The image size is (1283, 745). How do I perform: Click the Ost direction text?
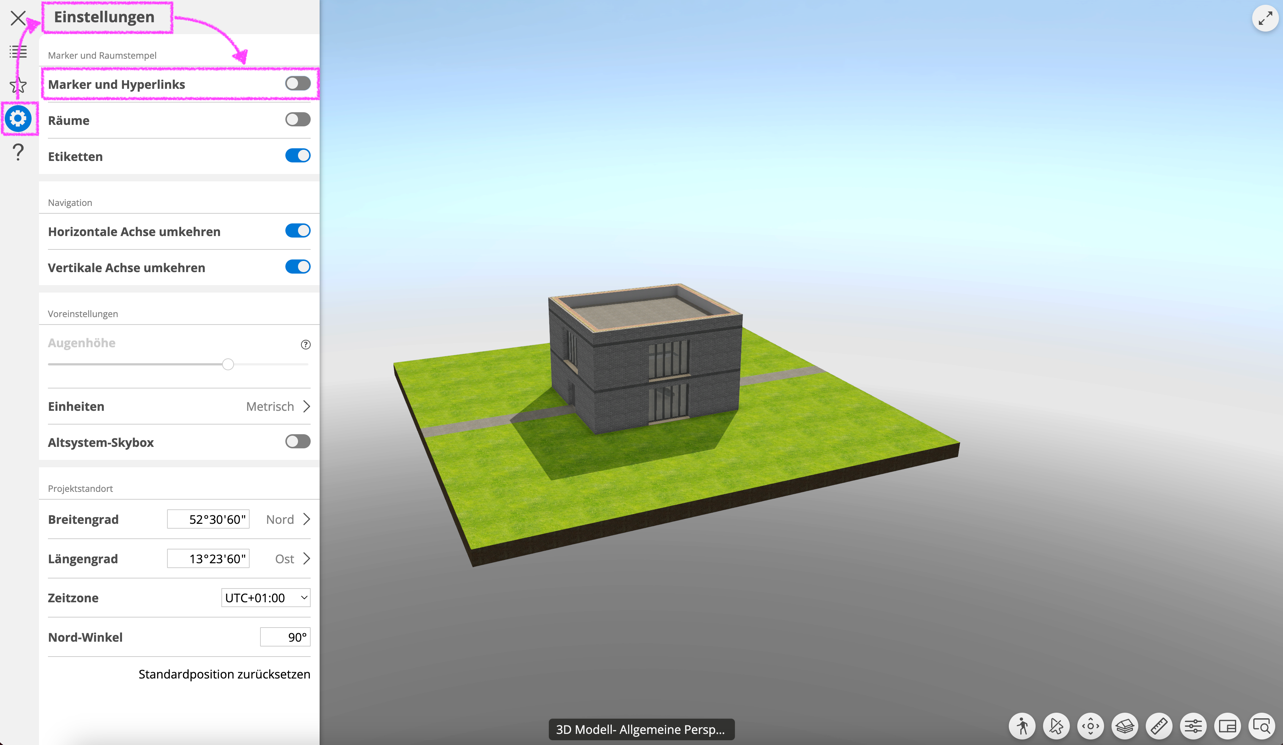tap(285, 558)
